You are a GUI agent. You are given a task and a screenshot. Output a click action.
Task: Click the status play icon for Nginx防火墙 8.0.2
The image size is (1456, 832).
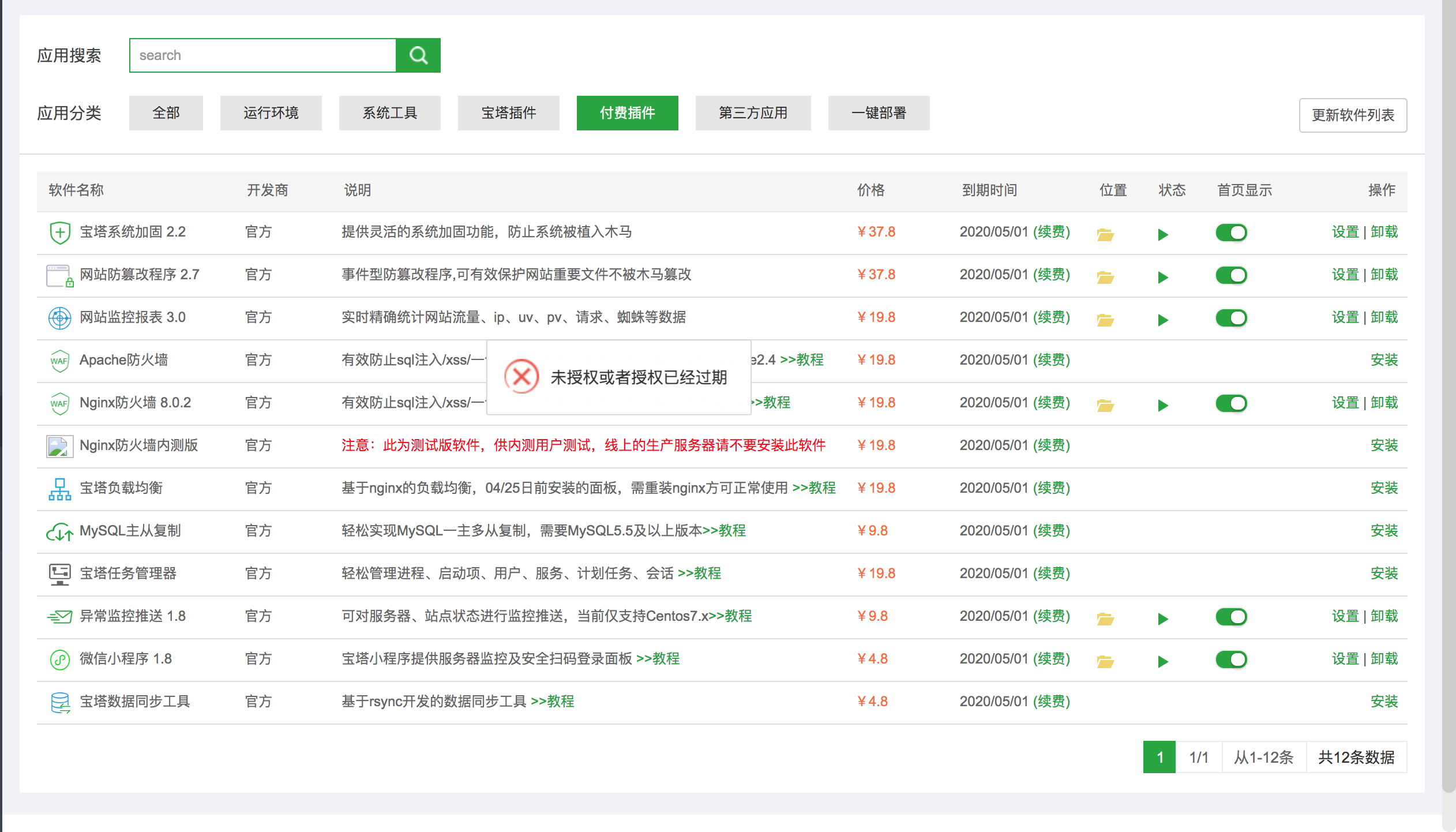click(x=1163, y=405)
